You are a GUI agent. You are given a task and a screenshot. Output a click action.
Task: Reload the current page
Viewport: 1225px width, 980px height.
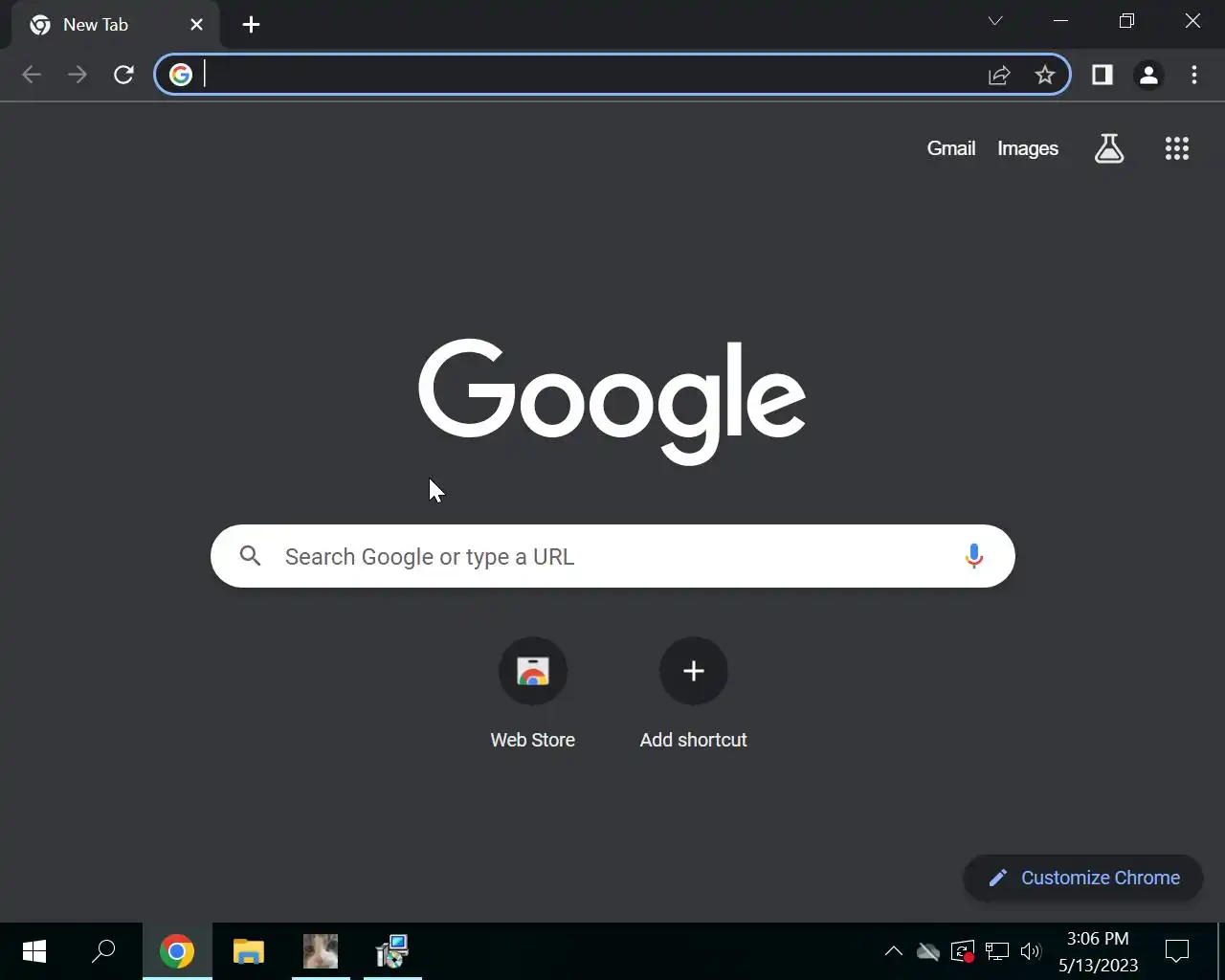123,75
